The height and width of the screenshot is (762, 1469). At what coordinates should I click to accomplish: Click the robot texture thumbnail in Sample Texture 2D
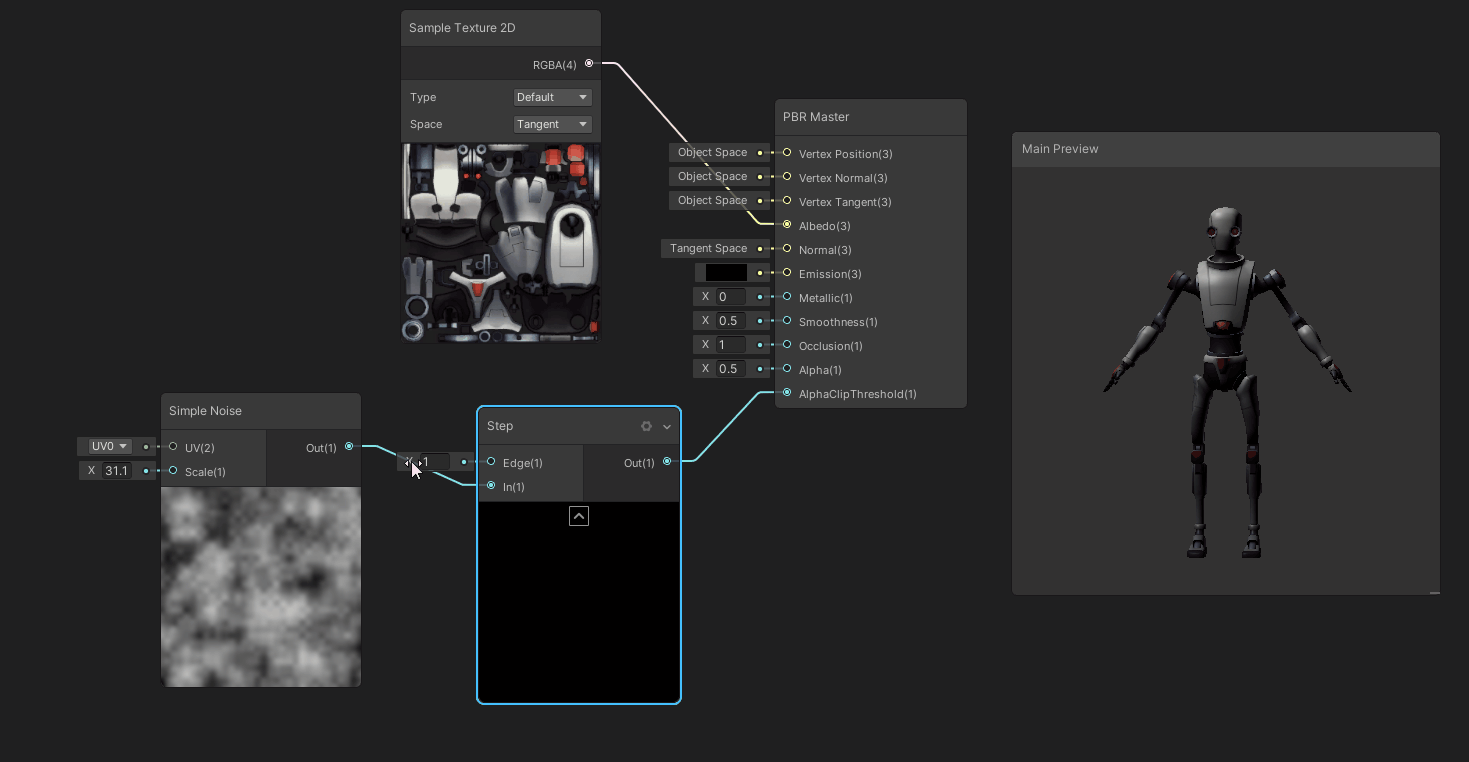(x=501, y=243)
